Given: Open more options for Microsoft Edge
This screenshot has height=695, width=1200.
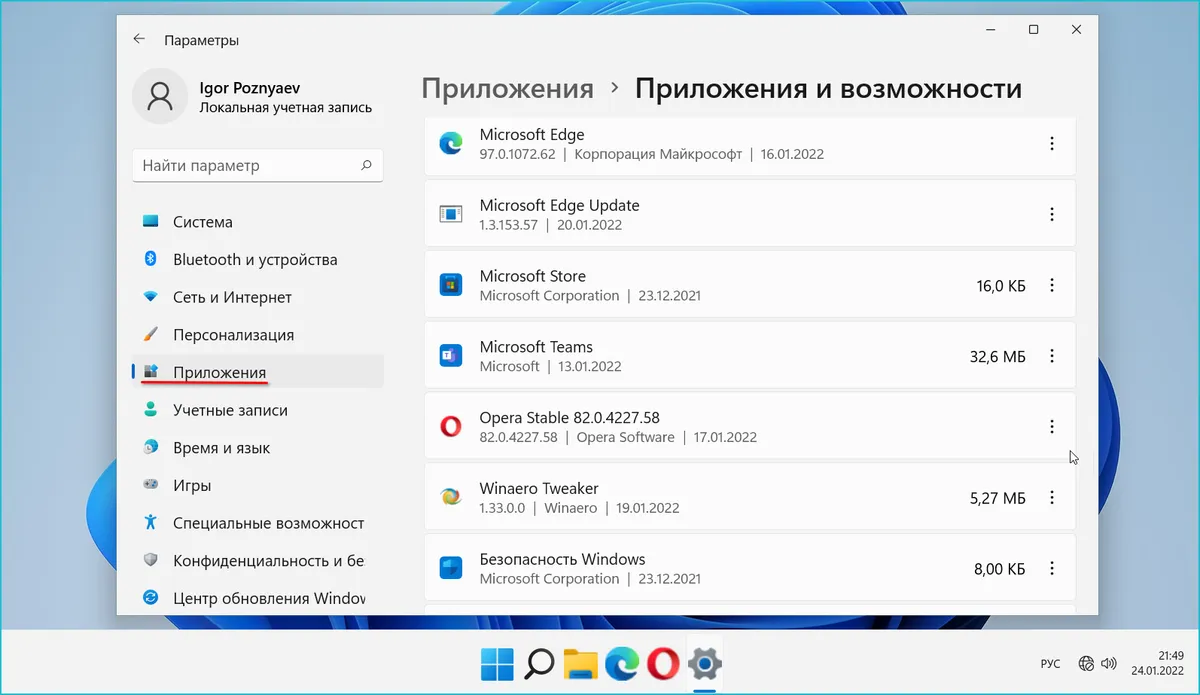Looking at the screenshot, I should (1051, 144).
